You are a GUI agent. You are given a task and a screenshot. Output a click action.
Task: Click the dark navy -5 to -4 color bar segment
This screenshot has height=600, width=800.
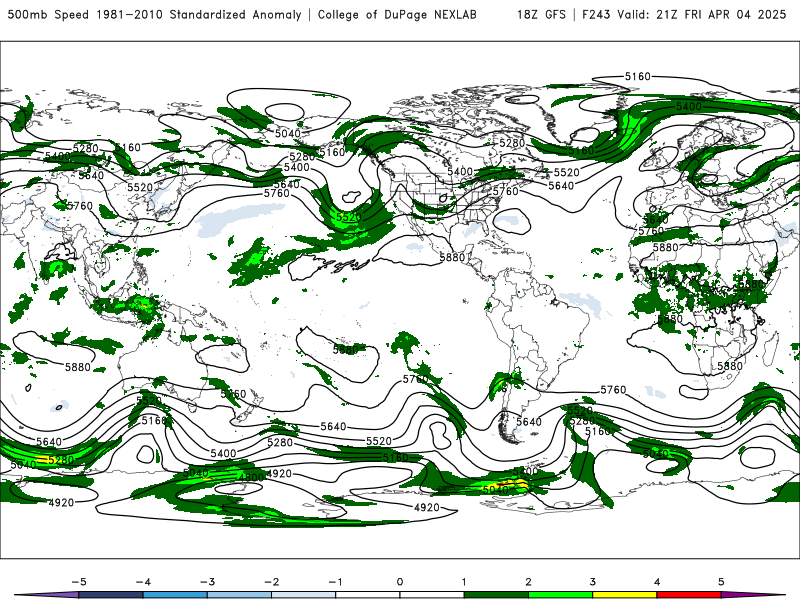tap(111, 595)
